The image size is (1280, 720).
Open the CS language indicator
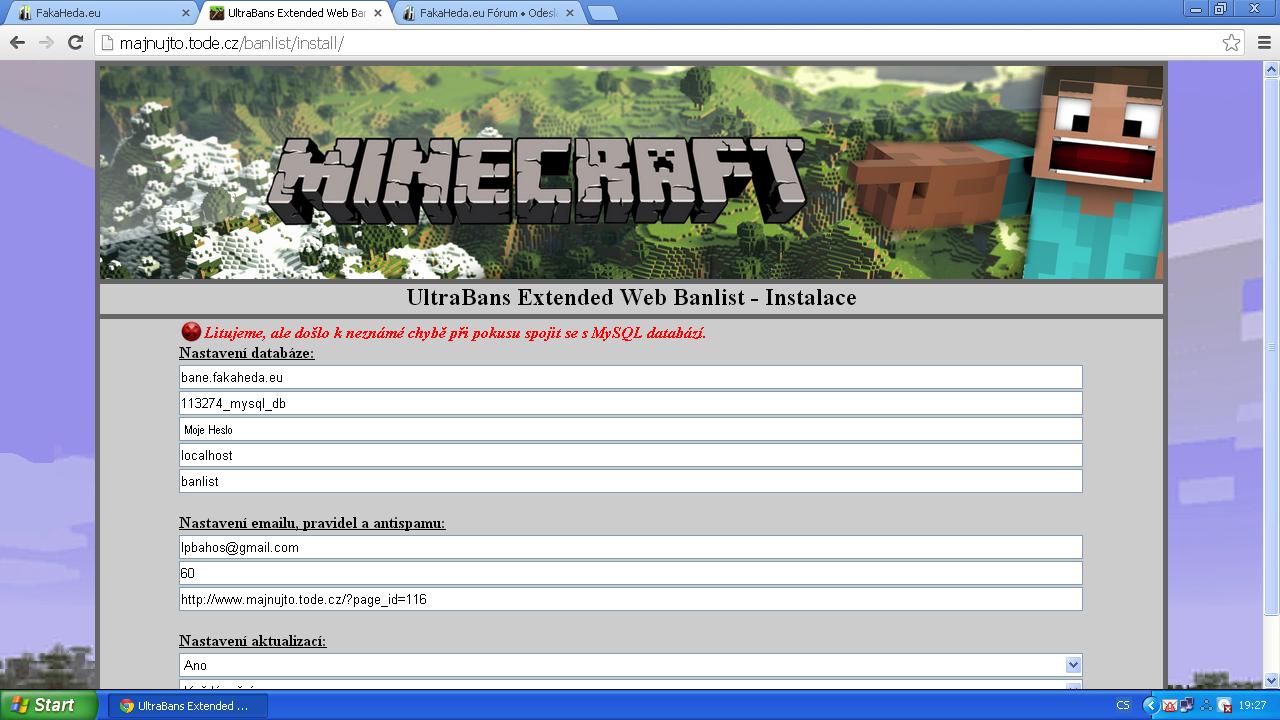pyautogui.click(x=1123, y=705)
